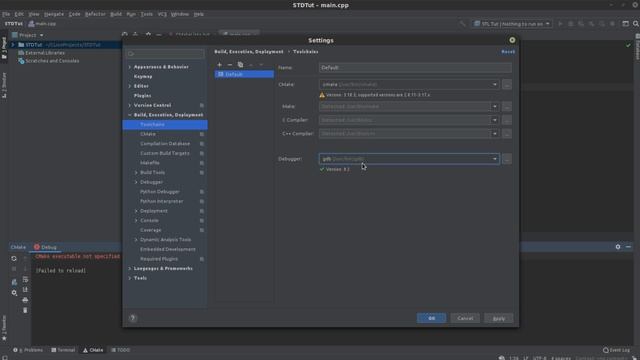Browse for the C Compiler path

(507, 120)
